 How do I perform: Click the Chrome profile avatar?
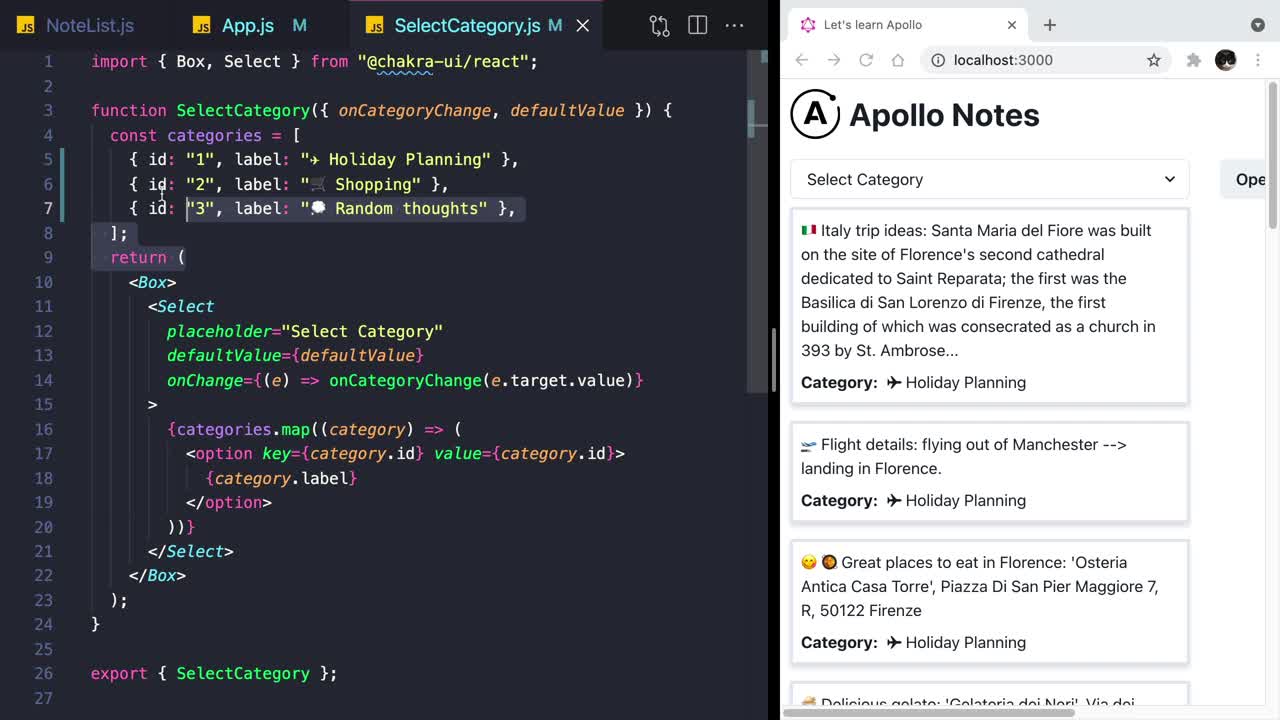coord(1225,60)
